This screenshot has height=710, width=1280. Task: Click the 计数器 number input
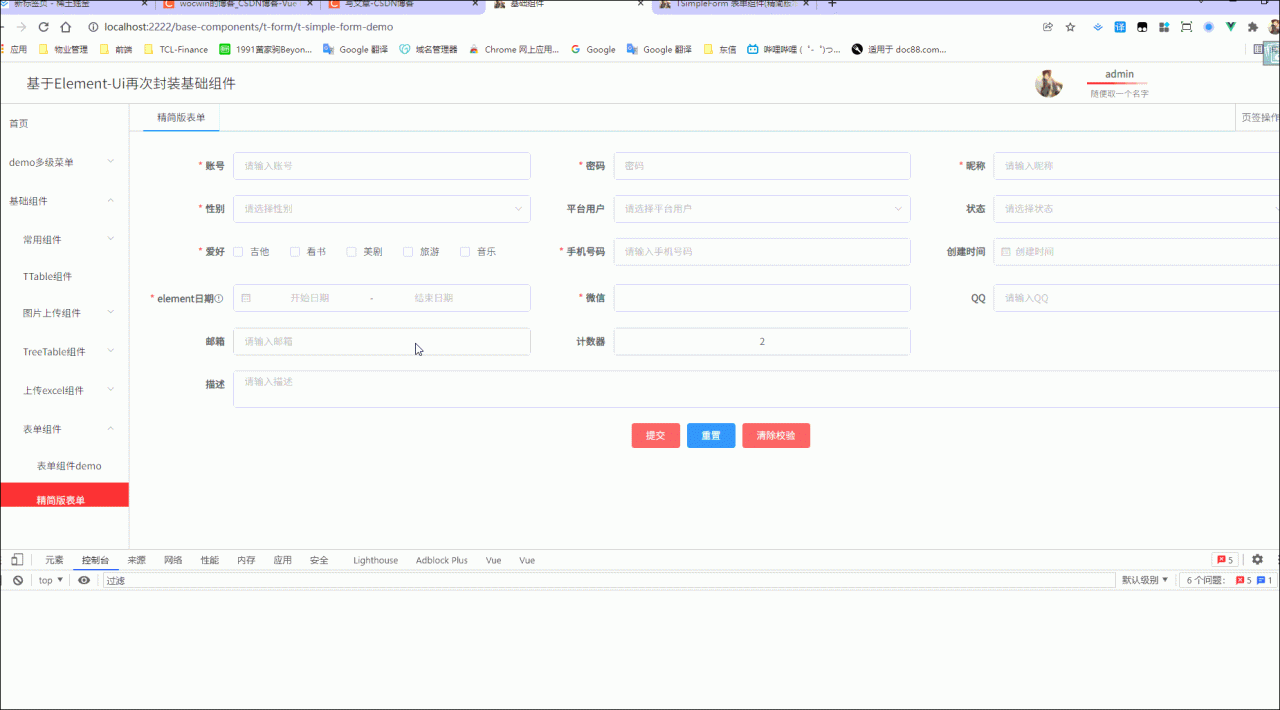(x=762, y=342)
